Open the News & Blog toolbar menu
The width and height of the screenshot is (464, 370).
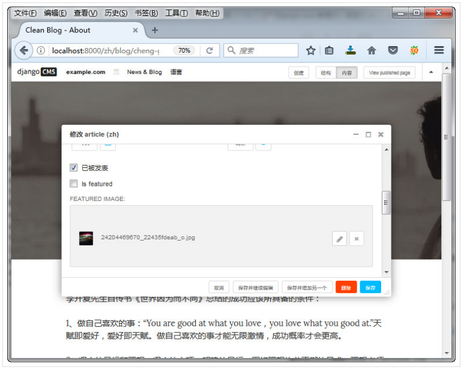(x=144, y=72)
